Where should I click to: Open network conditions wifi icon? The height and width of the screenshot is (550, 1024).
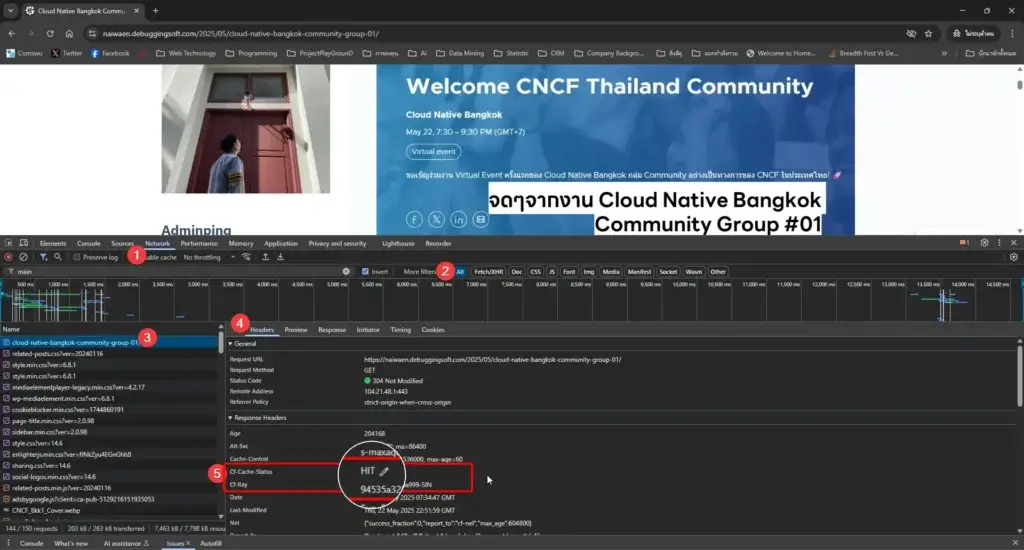coord(246,257)
